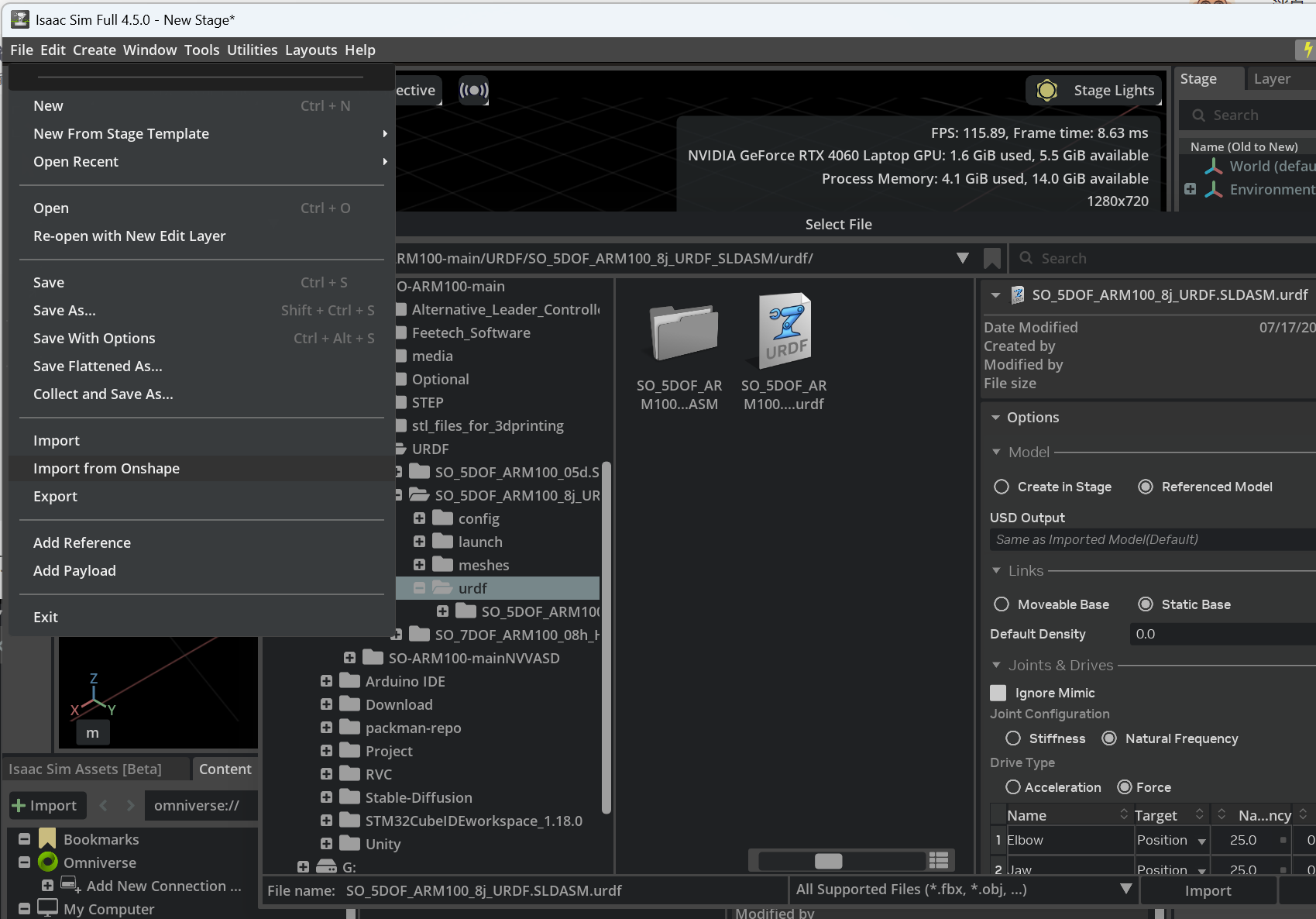Click the lightning bolt icon at top right
1316x919 pixels.
[1307, 50]
